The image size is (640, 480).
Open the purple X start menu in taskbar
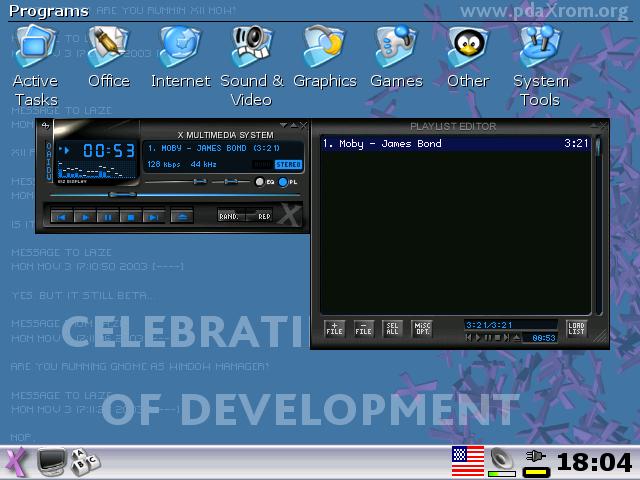16,463
